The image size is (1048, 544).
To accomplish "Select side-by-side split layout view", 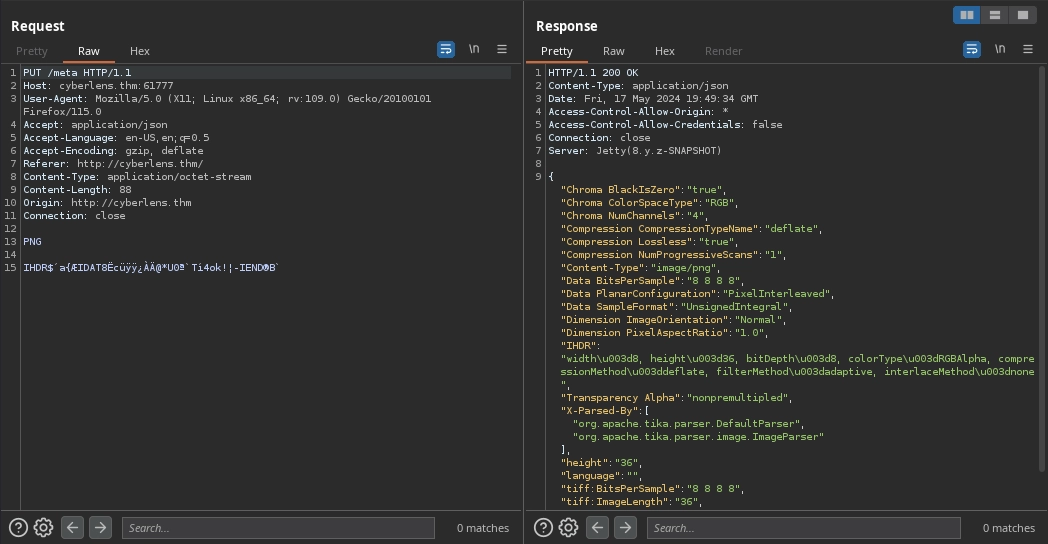I will click(966, 15).
